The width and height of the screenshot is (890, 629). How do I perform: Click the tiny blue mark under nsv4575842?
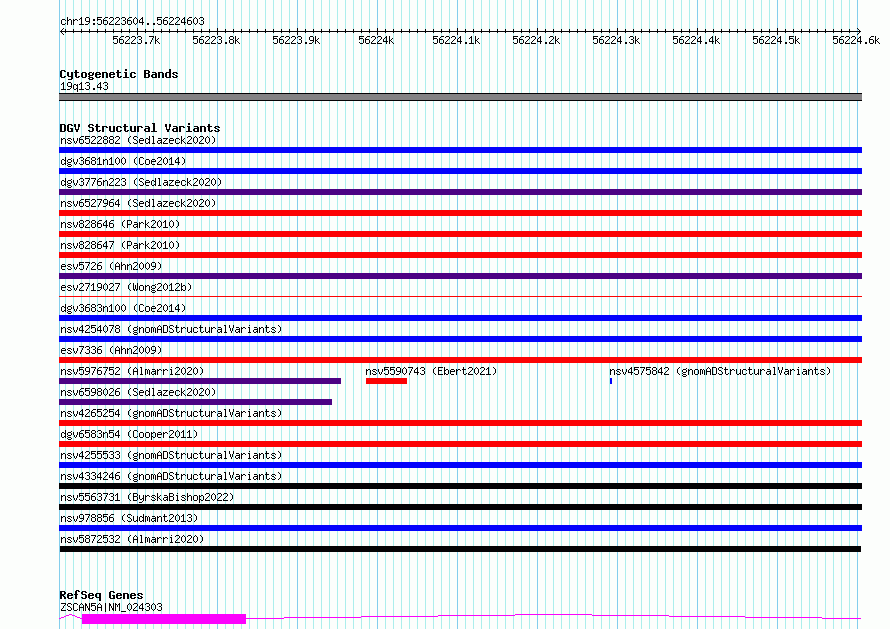tap(611, 381)
